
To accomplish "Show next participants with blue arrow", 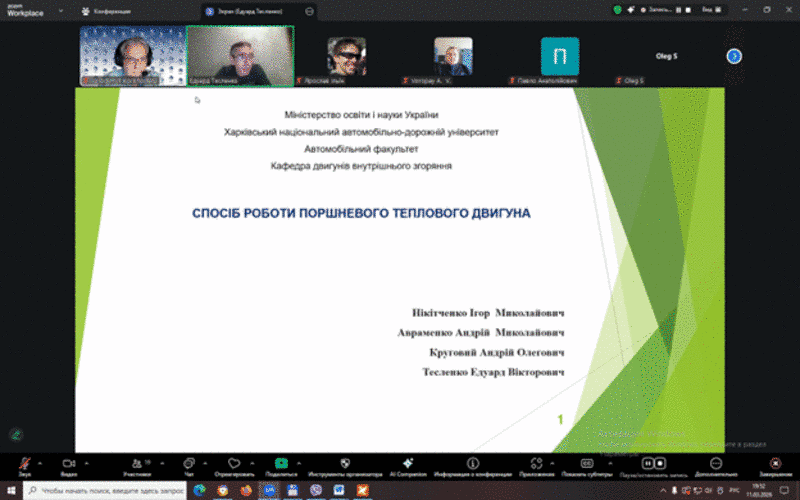I will [x=734, y=56].
